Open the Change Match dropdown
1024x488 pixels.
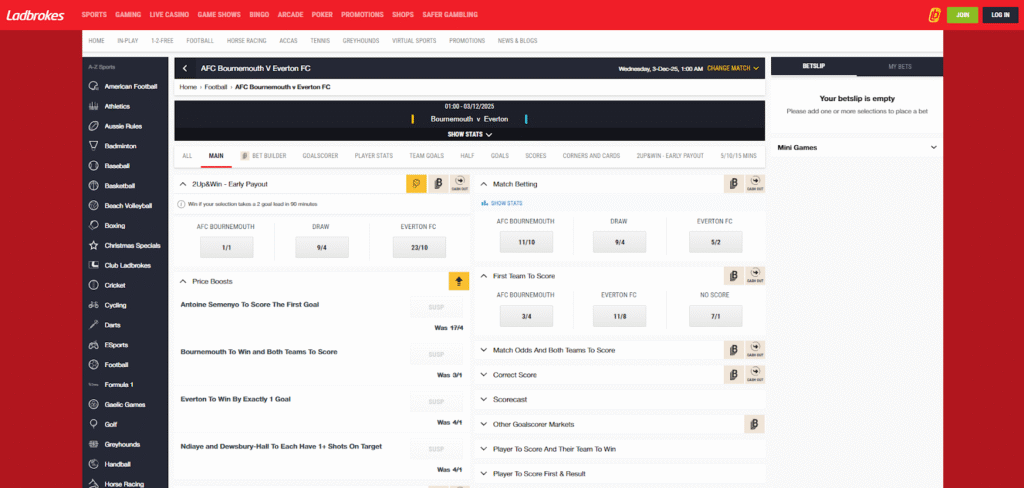tap(733, 68)
